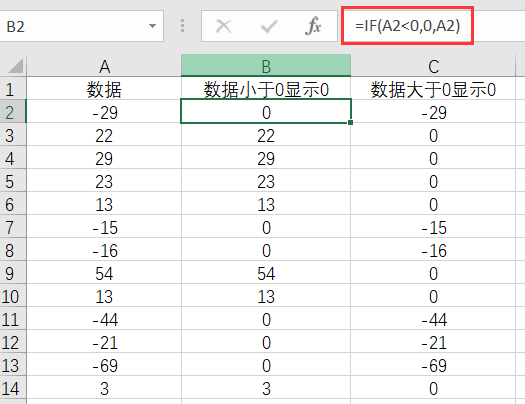Click cell A14 containing 3
Image resolution: width=525 pixels, height=404 pixels.
coord(104,388)
